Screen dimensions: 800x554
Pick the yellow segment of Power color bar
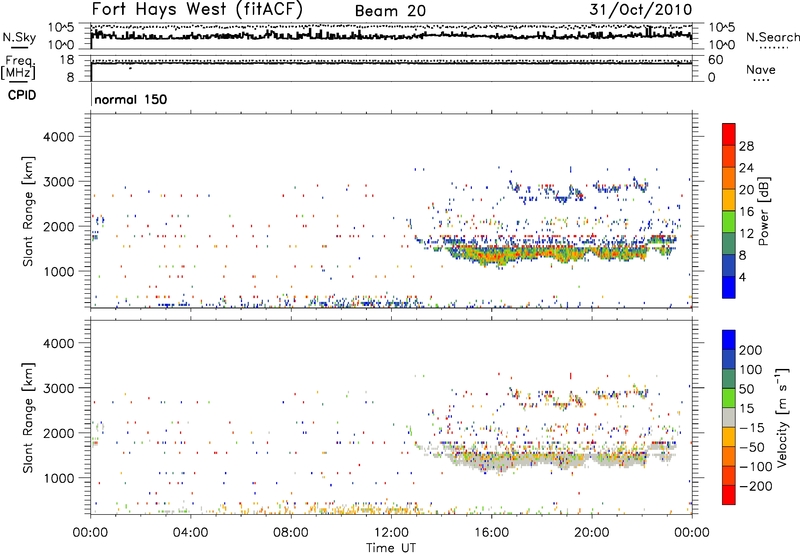click(x=729, y=200)
